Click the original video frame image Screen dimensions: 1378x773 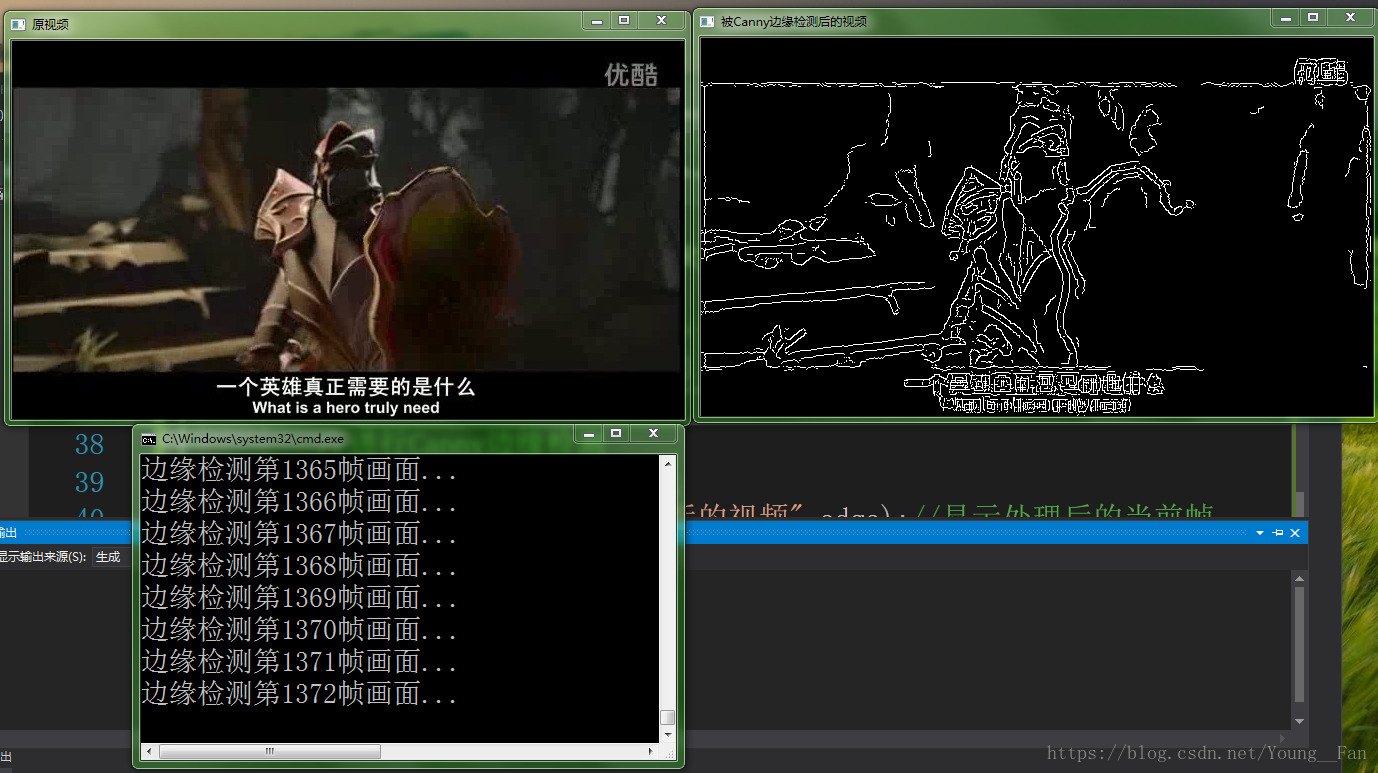346,230
